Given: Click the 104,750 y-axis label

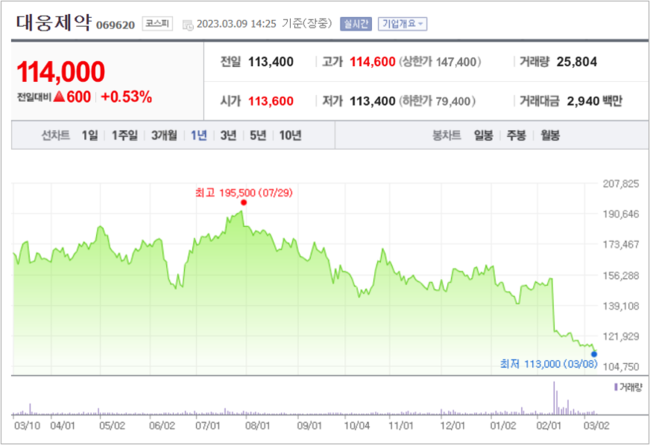Looking at the screenshot, I should (621, 367).
